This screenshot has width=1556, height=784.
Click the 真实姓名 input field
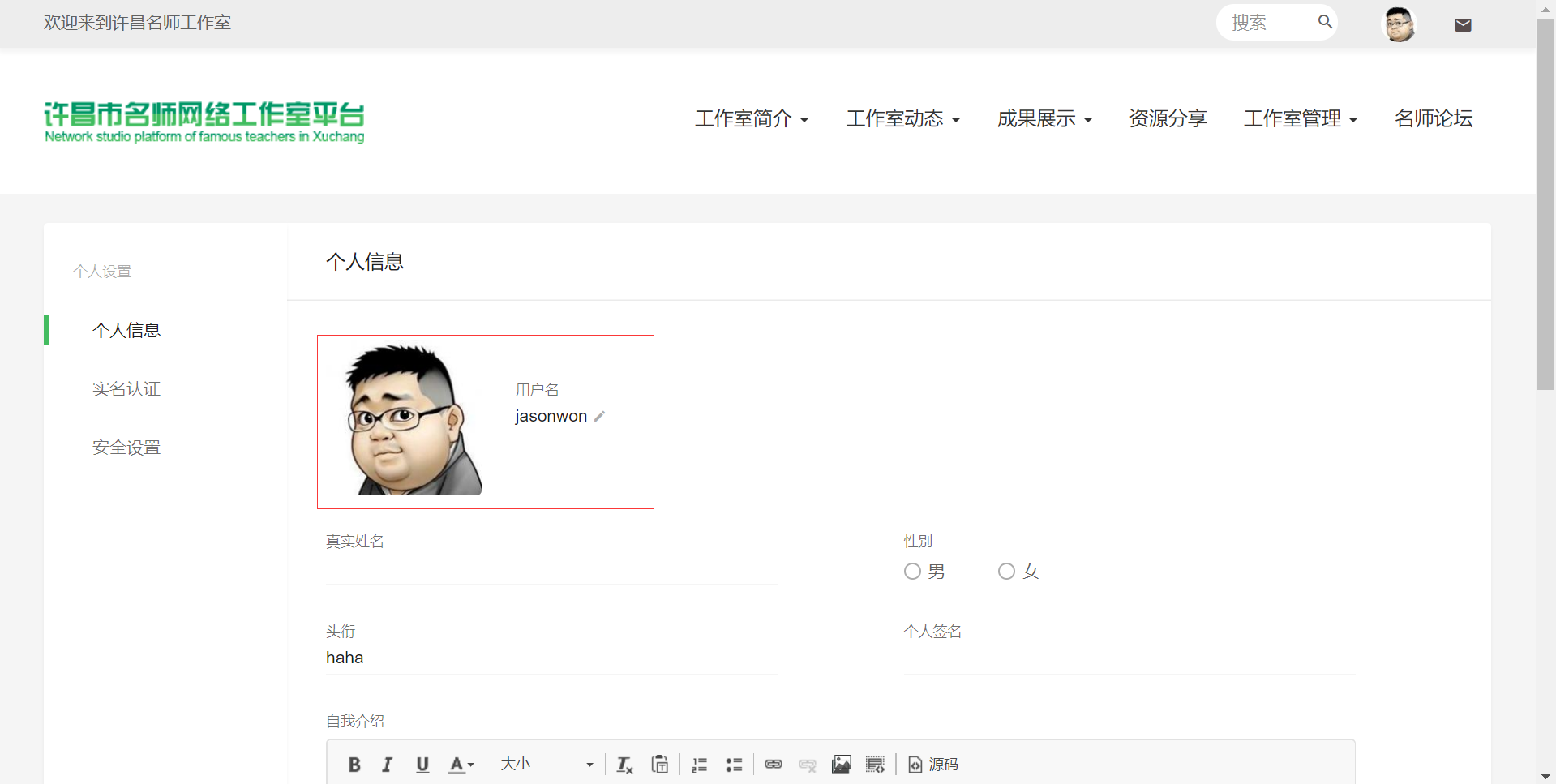[551, 571]
